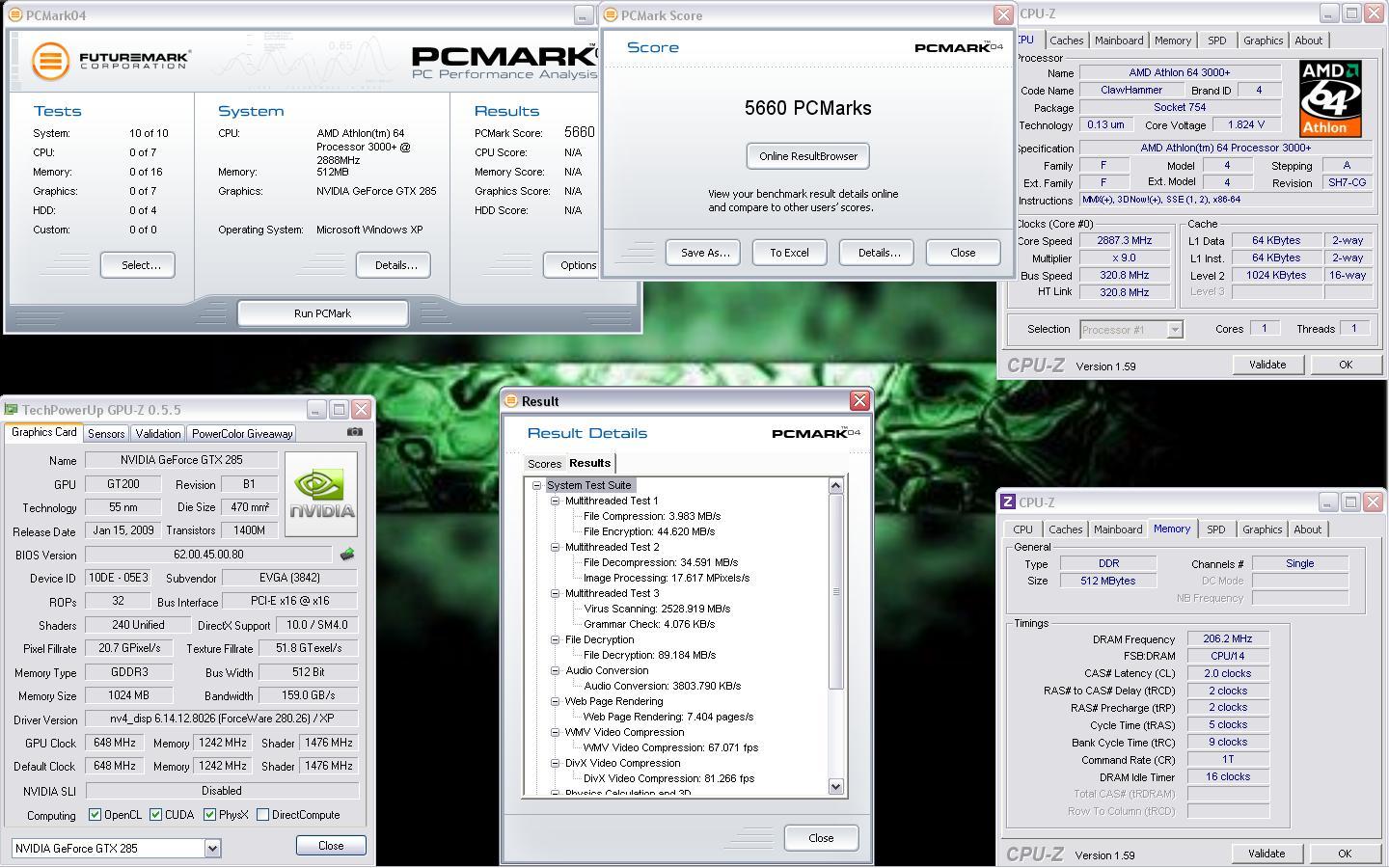1389x868 pixels.
Task: Click Close button in Result Details window
Action: coord(821,838)
